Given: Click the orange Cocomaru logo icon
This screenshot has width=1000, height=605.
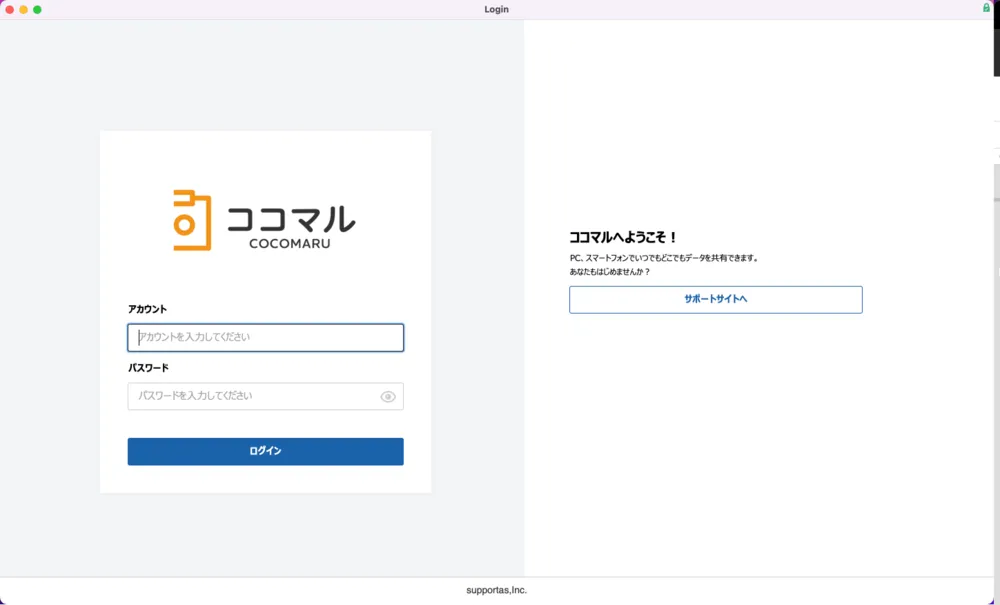Looking at the screenshot, I should point(191,220).
